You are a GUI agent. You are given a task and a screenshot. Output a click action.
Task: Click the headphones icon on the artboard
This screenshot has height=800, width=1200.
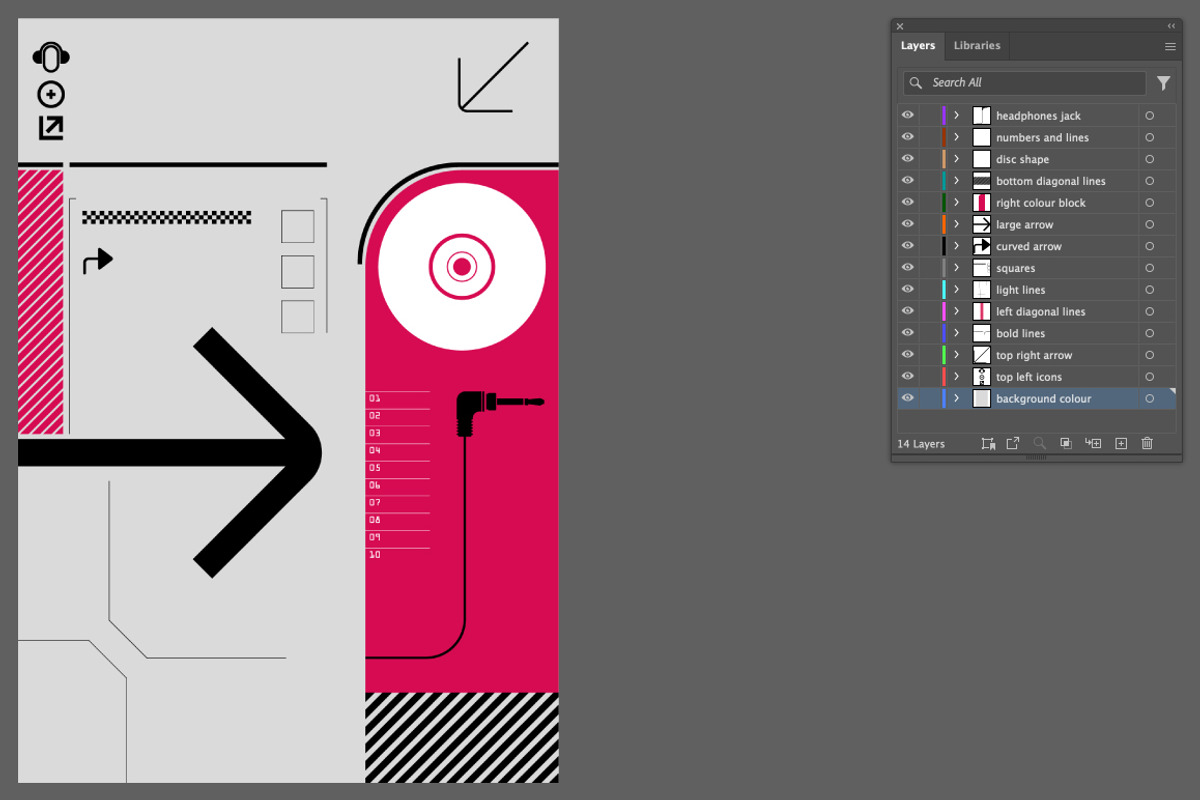pyautogui.click(x=51, y=58)
